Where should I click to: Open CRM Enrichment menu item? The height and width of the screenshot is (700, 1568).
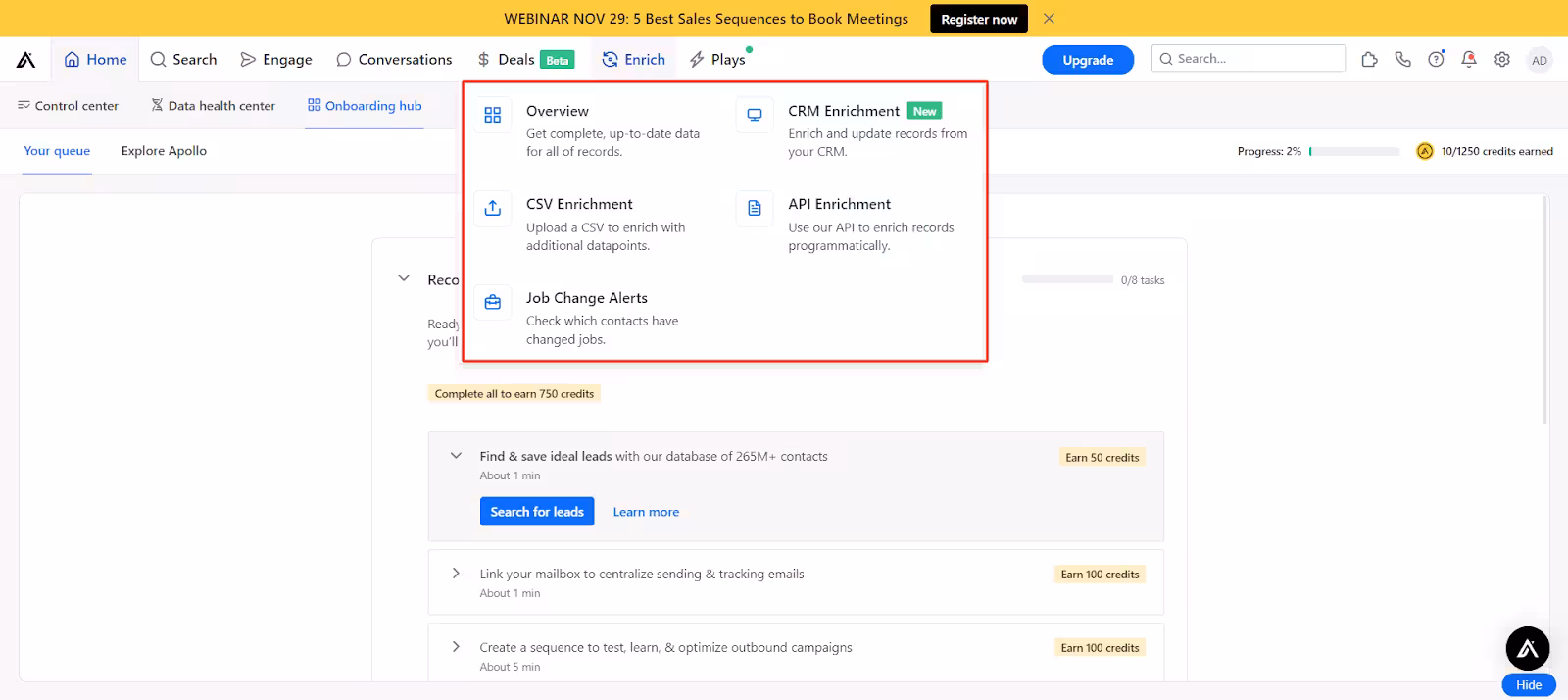843,112
